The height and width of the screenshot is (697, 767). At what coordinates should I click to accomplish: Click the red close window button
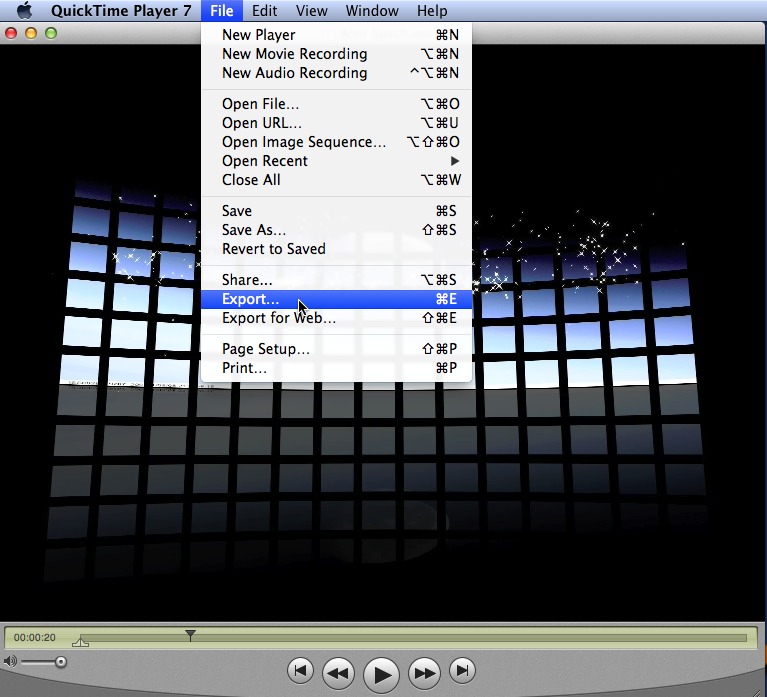11,33
